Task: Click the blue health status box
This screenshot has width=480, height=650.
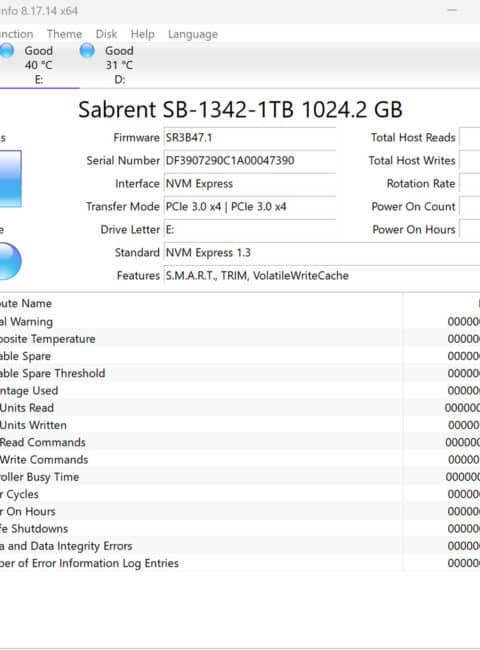Action: coord(10,179)
